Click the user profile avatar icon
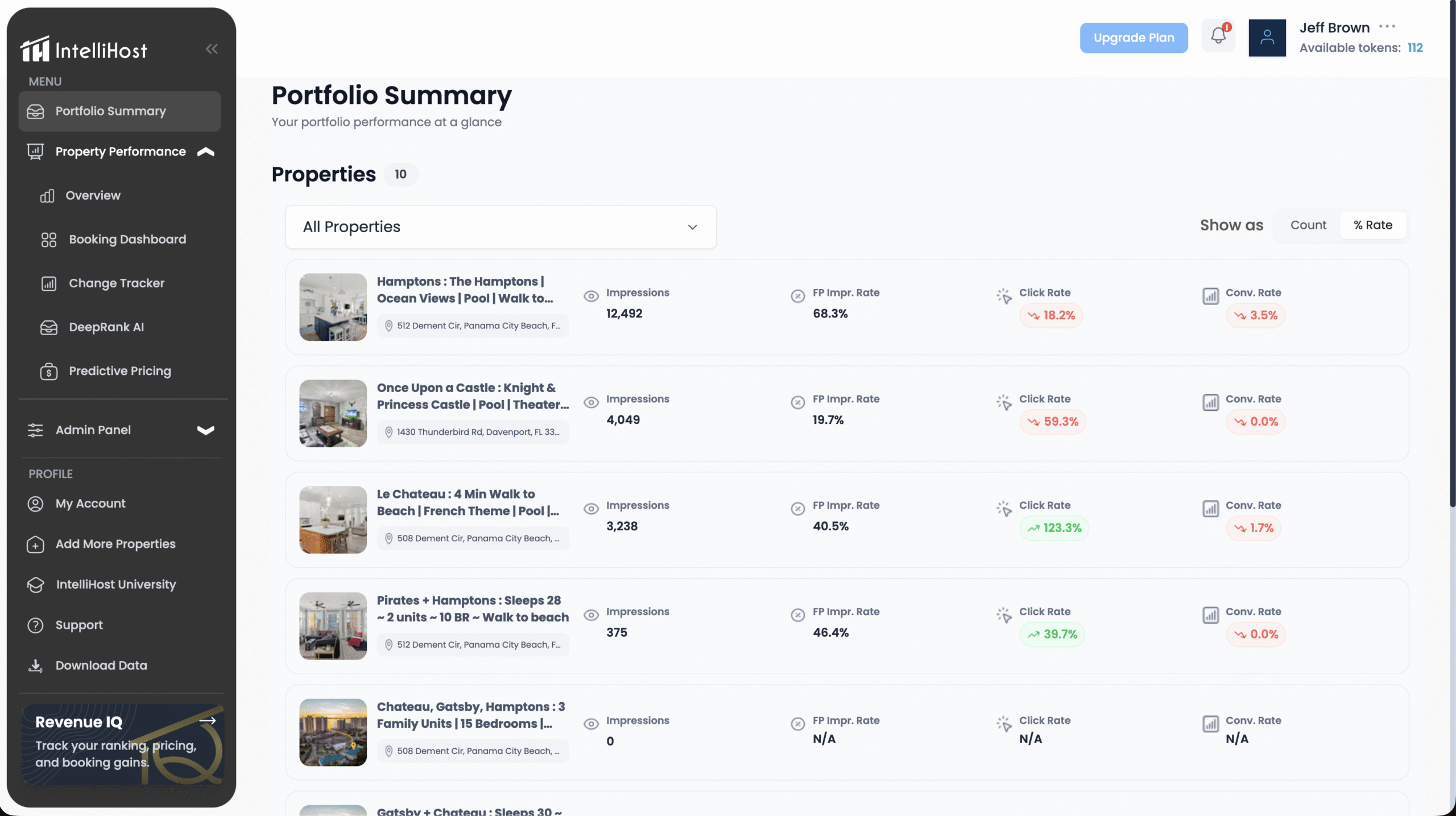Screen dimensions: 1456x816 [x=1267, y=38]
